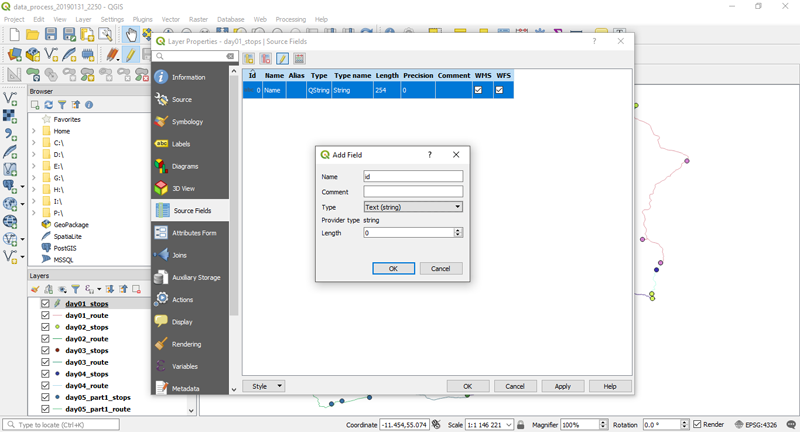Click the New Project icon
800x432 pixels.
(14, 35)
